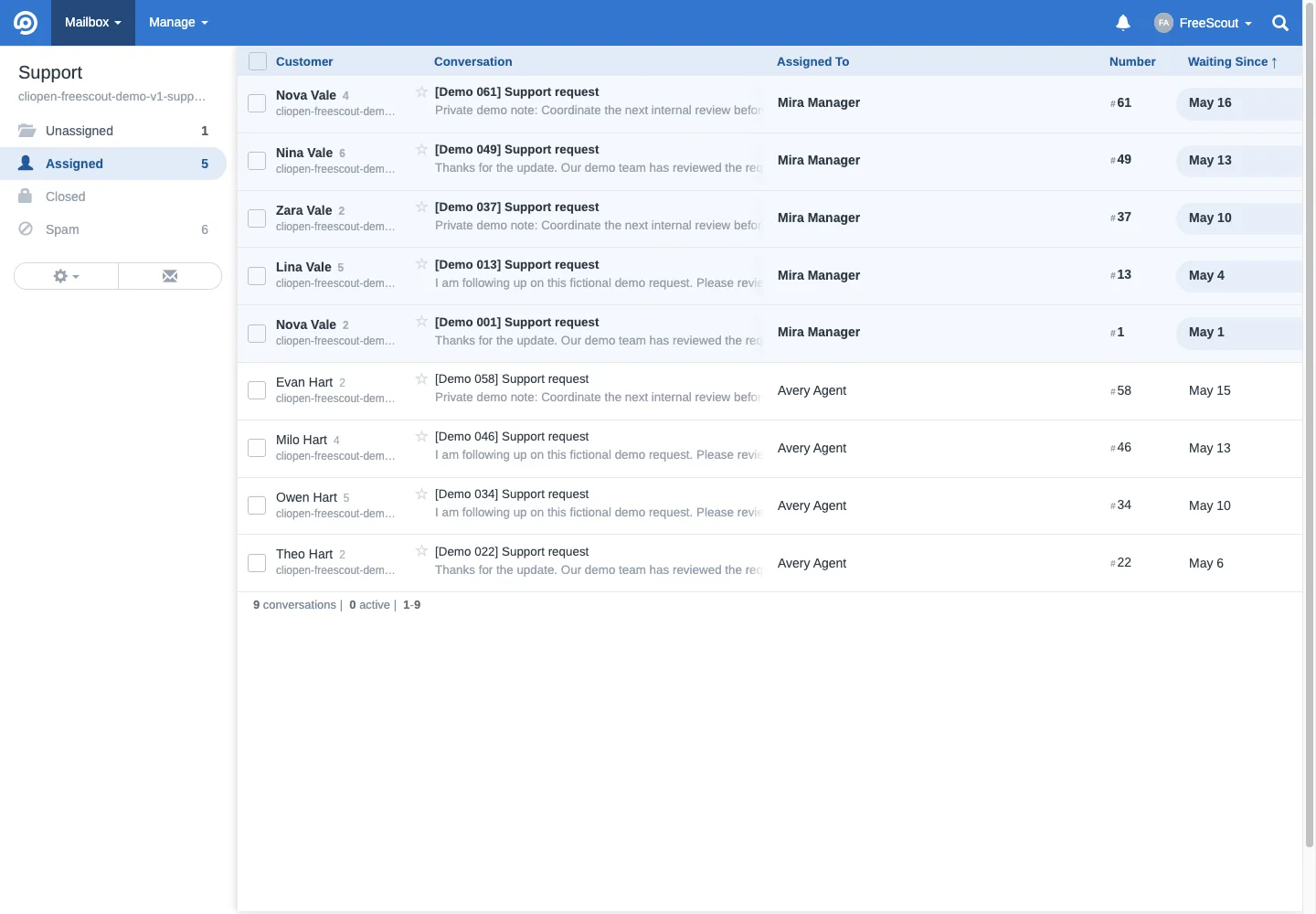Star the Demo 001 conversation
1316x914 pixels.
(x=421, y=322)
